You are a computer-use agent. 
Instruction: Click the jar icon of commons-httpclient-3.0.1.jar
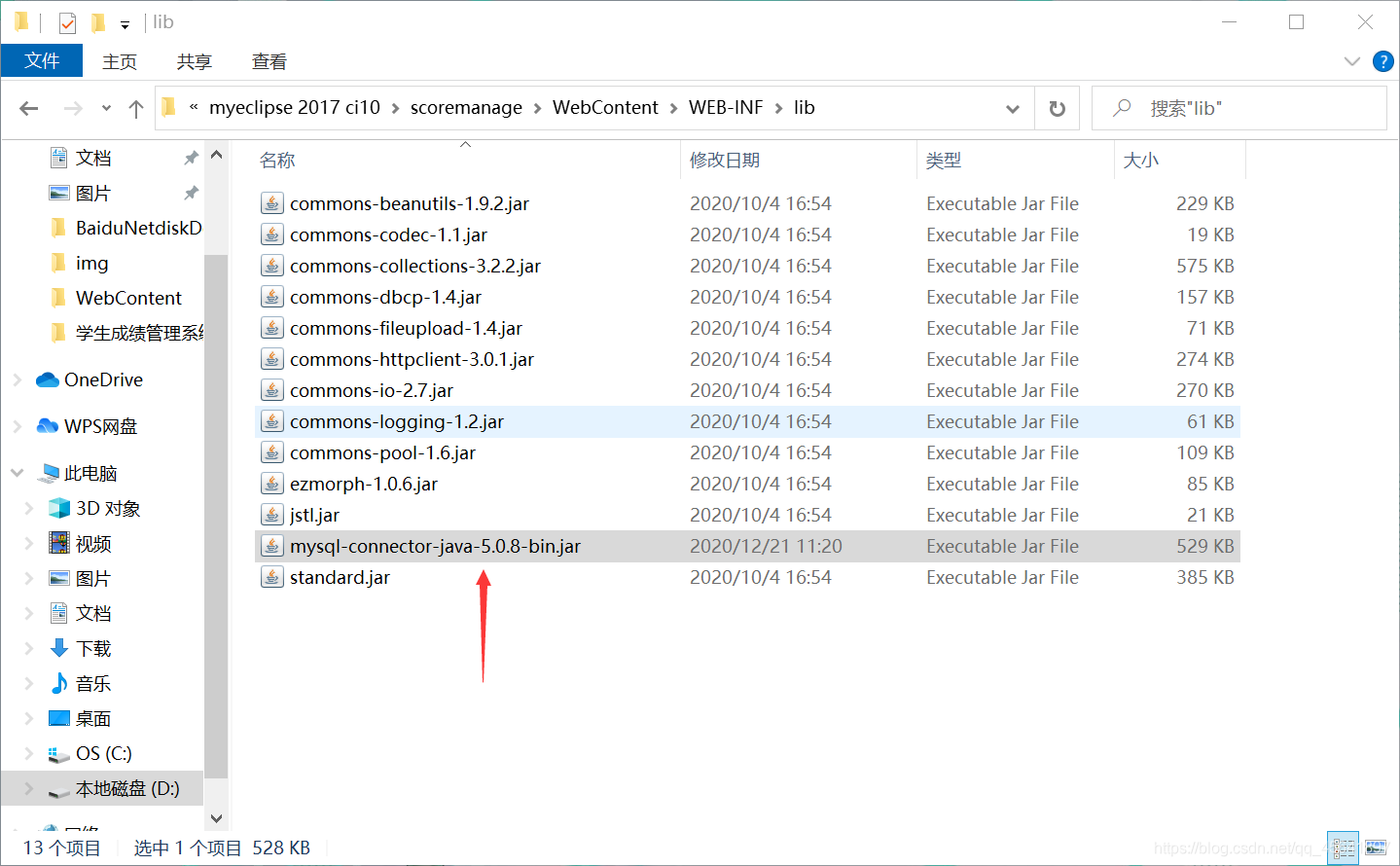click(272, 359)
